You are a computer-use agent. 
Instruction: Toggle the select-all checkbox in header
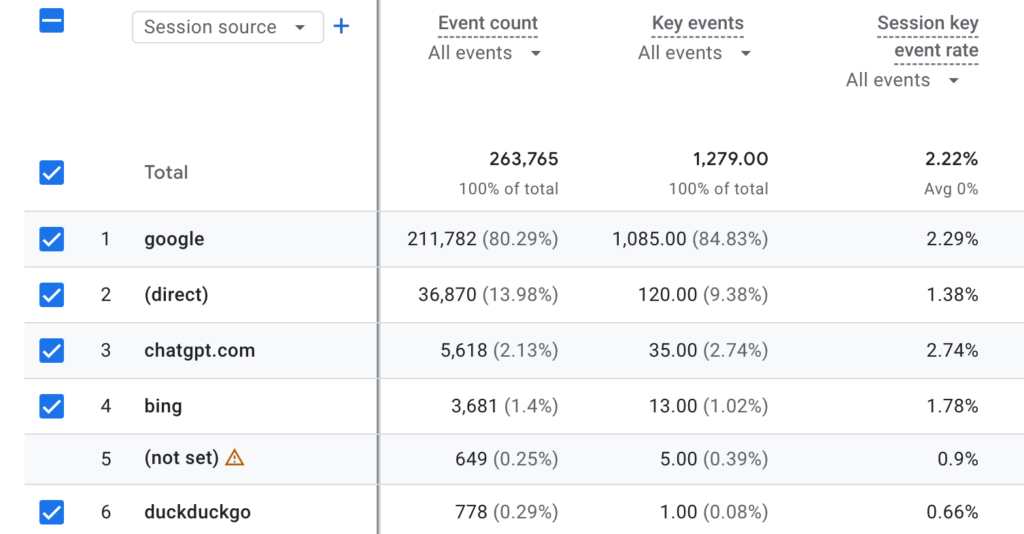click(51, 20)
